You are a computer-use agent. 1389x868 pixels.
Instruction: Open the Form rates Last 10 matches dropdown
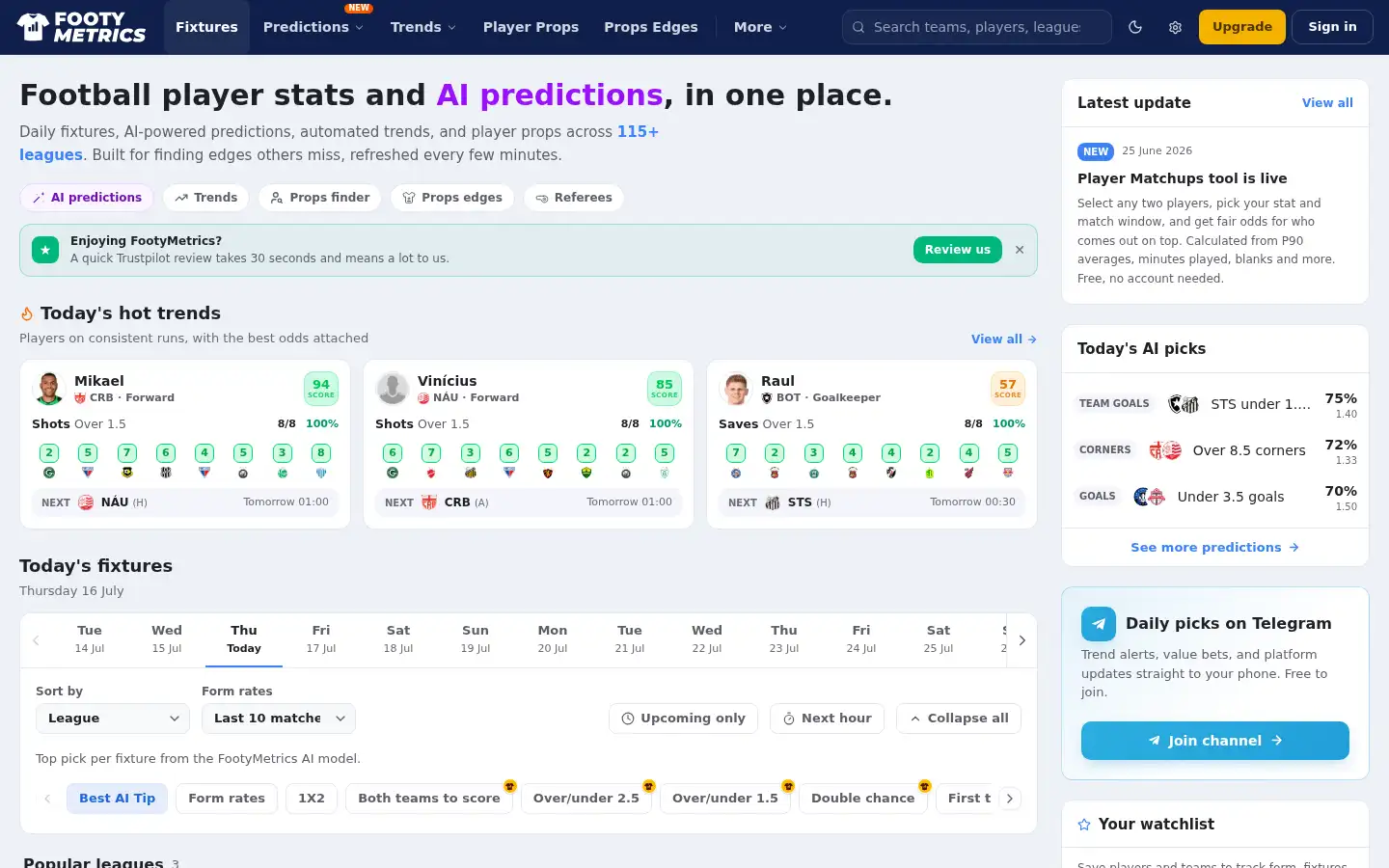click(x=279, y=719)
